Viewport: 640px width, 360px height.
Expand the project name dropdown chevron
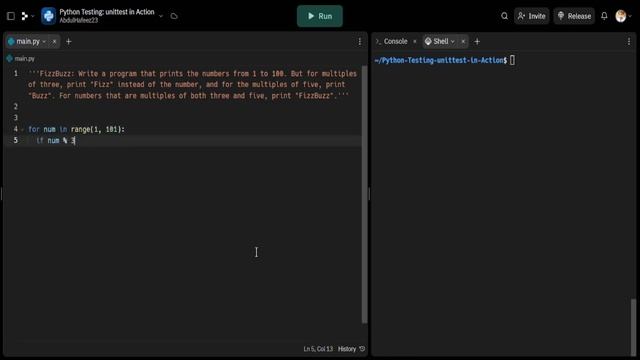[x=161, y=16]
